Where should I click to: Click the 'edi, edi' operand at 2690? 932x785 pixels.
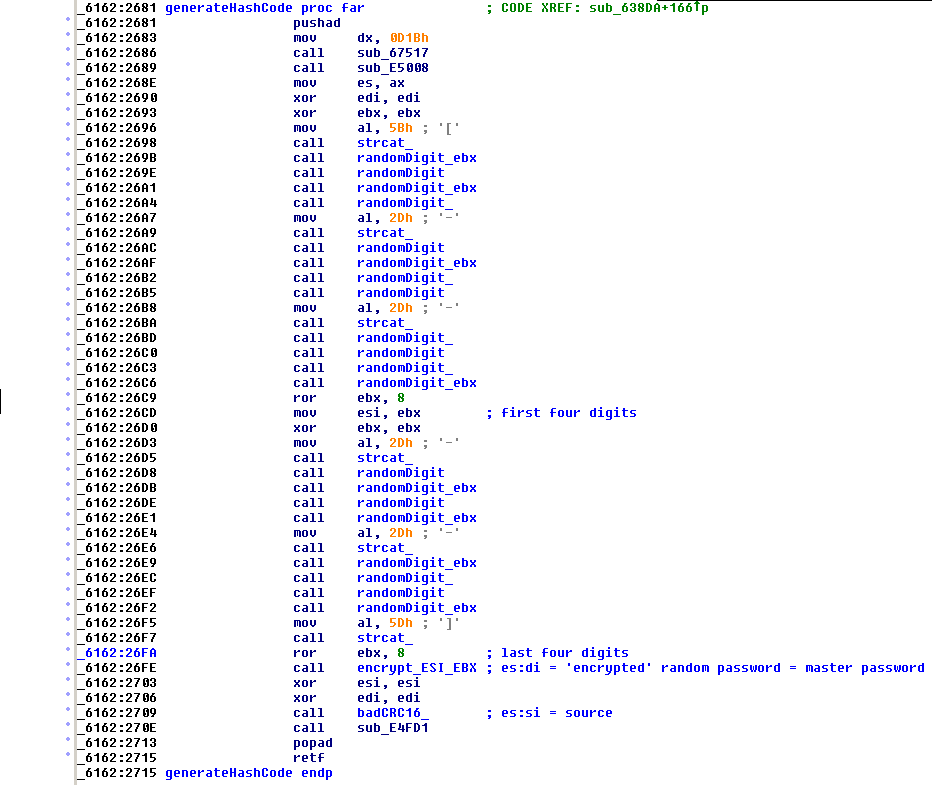389,97
